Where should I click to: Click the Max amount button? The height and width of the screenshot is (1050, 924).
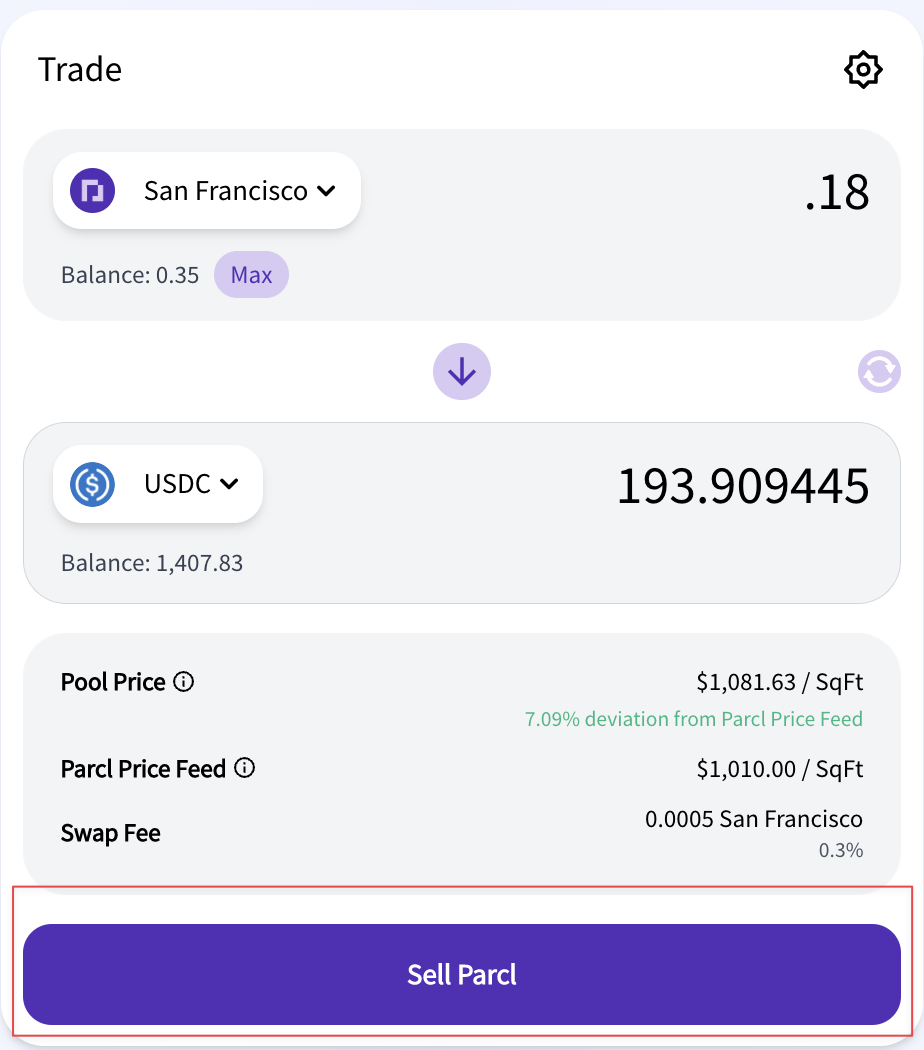[251, 275]
